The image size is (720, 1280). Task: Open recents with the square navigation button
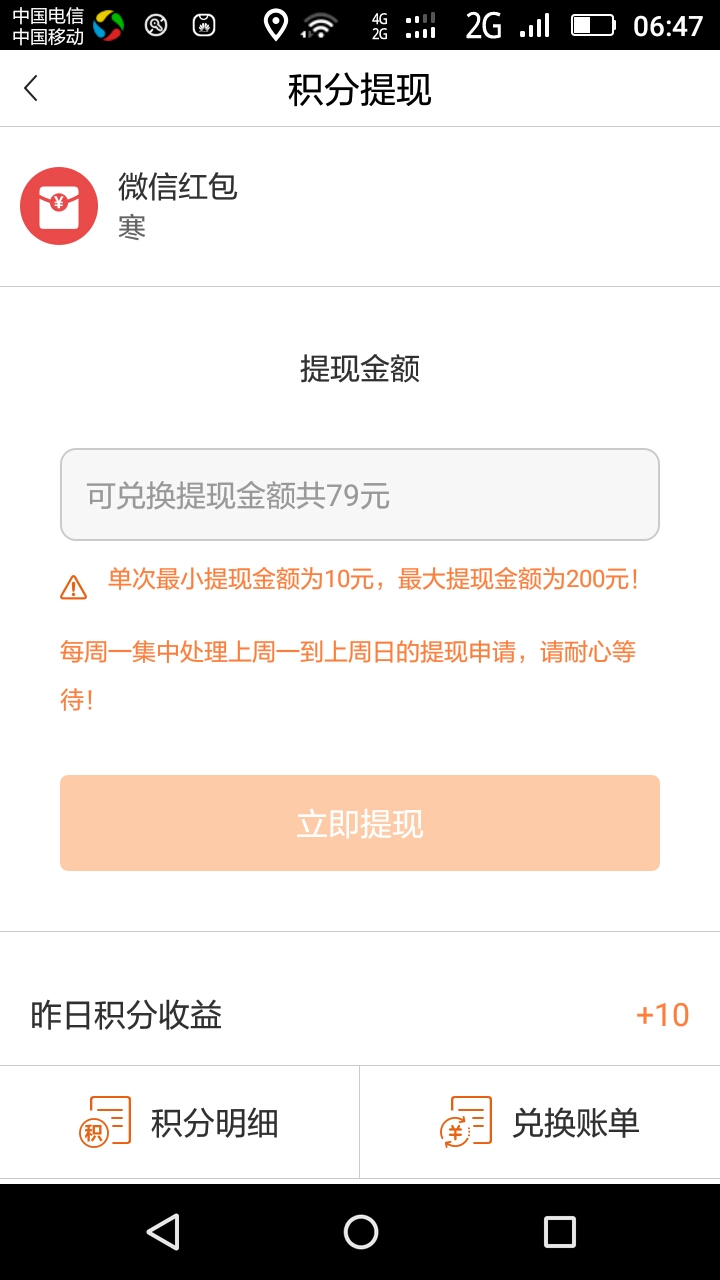click(559, 1231)
